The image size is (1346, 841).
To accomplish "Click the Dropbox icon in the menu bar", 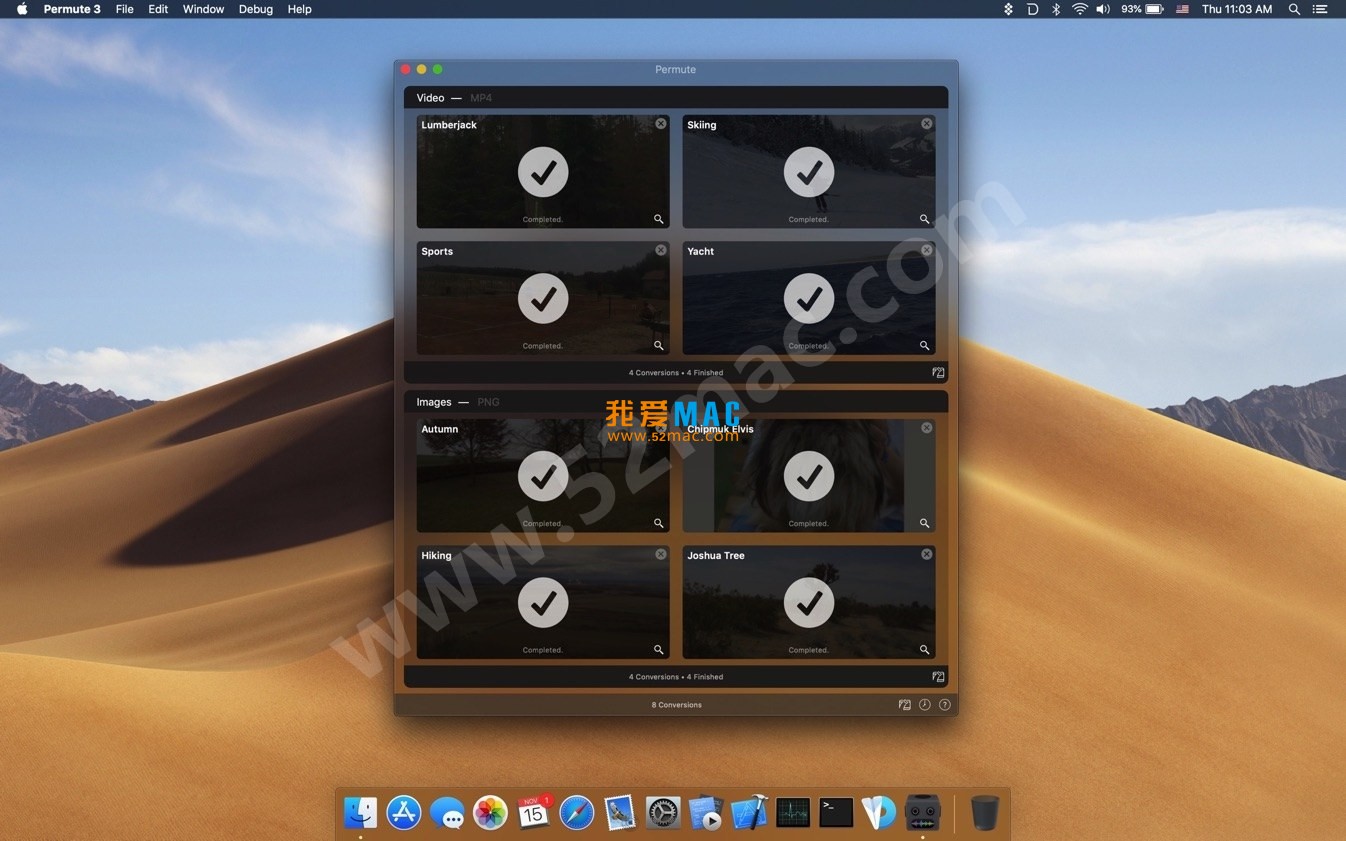I will (1008, 9).
